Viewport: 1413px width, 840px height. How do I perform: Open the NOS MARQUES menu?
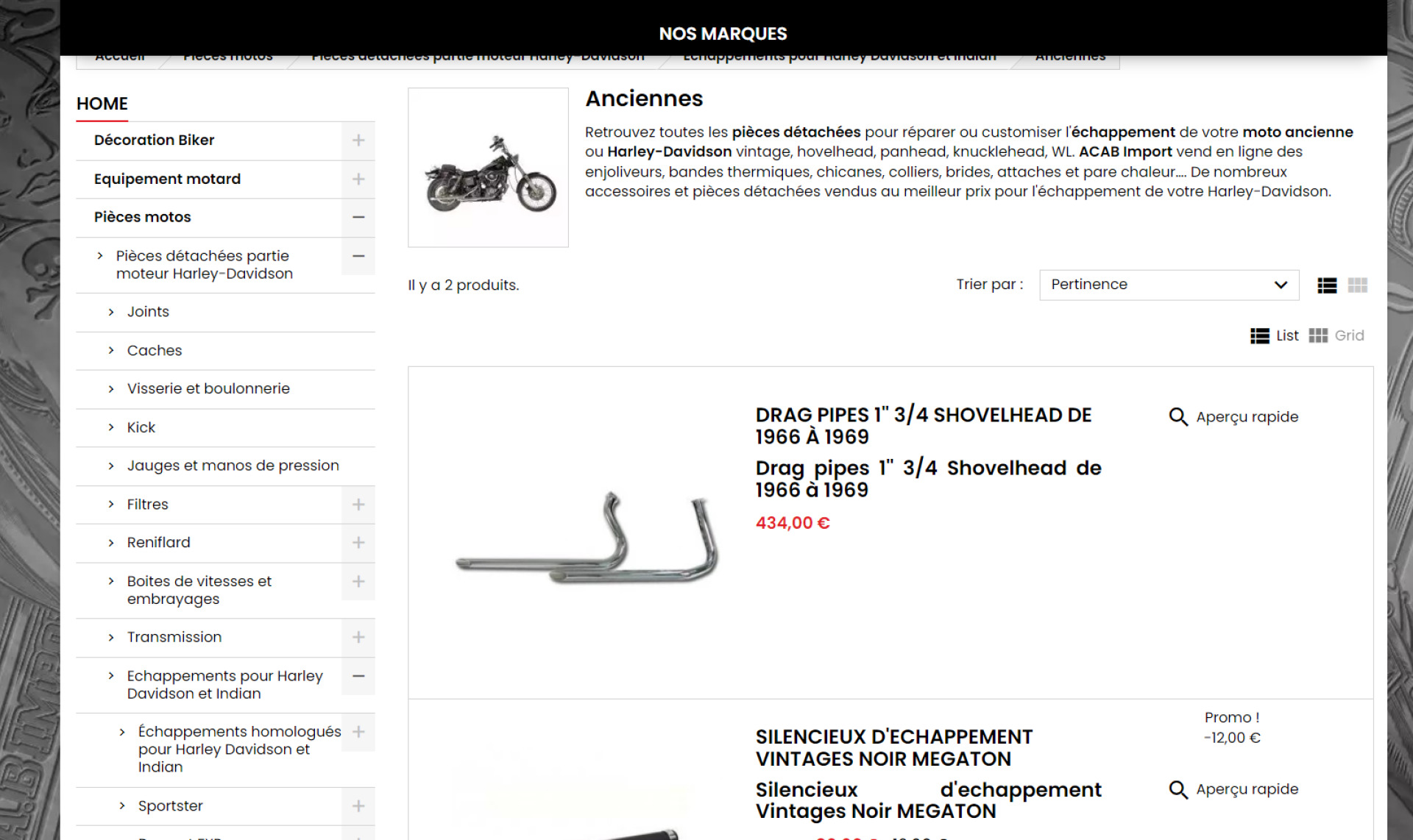(x=723, y=34)
